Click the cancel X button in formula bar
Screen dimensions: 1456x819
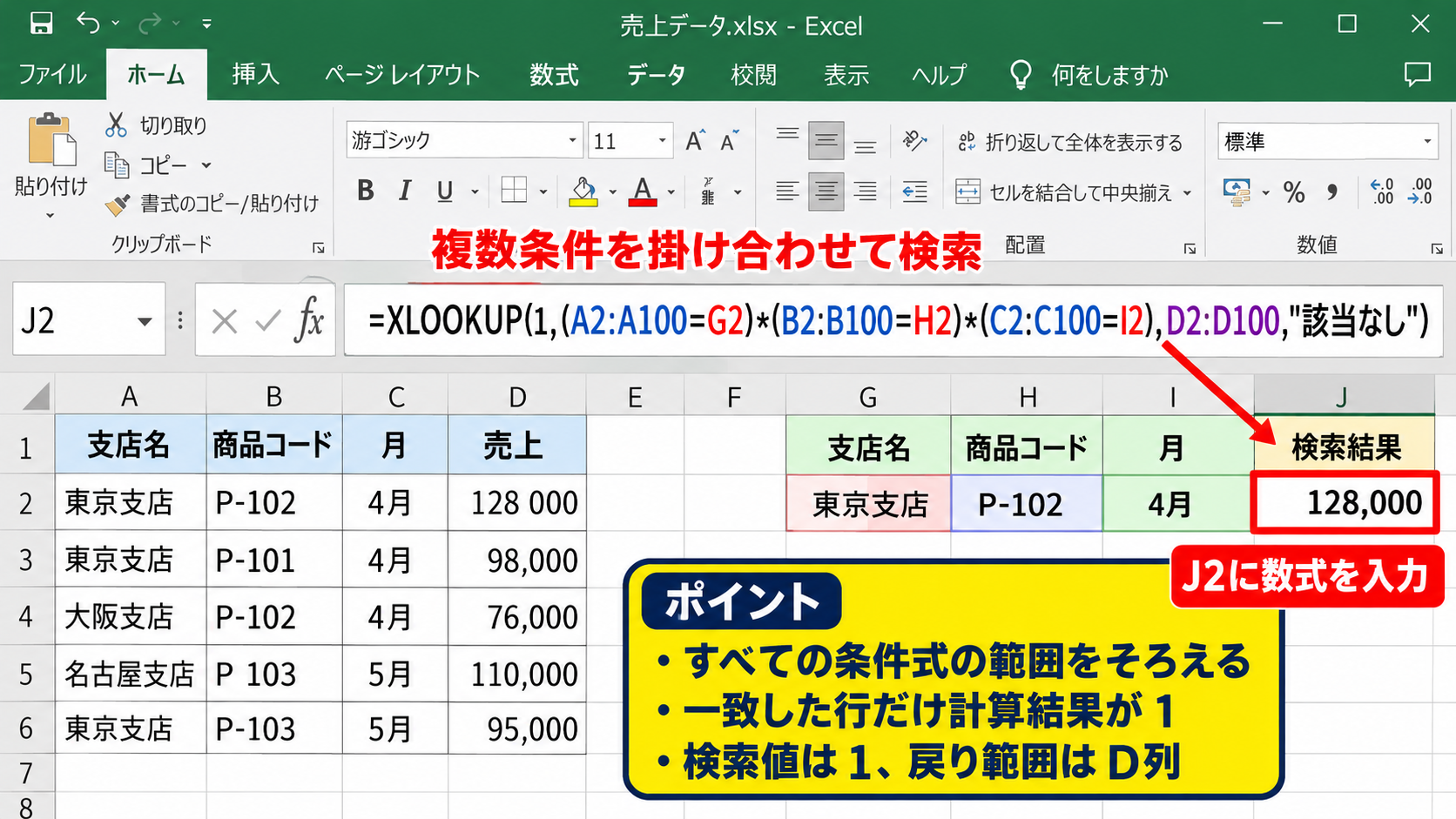225,321
